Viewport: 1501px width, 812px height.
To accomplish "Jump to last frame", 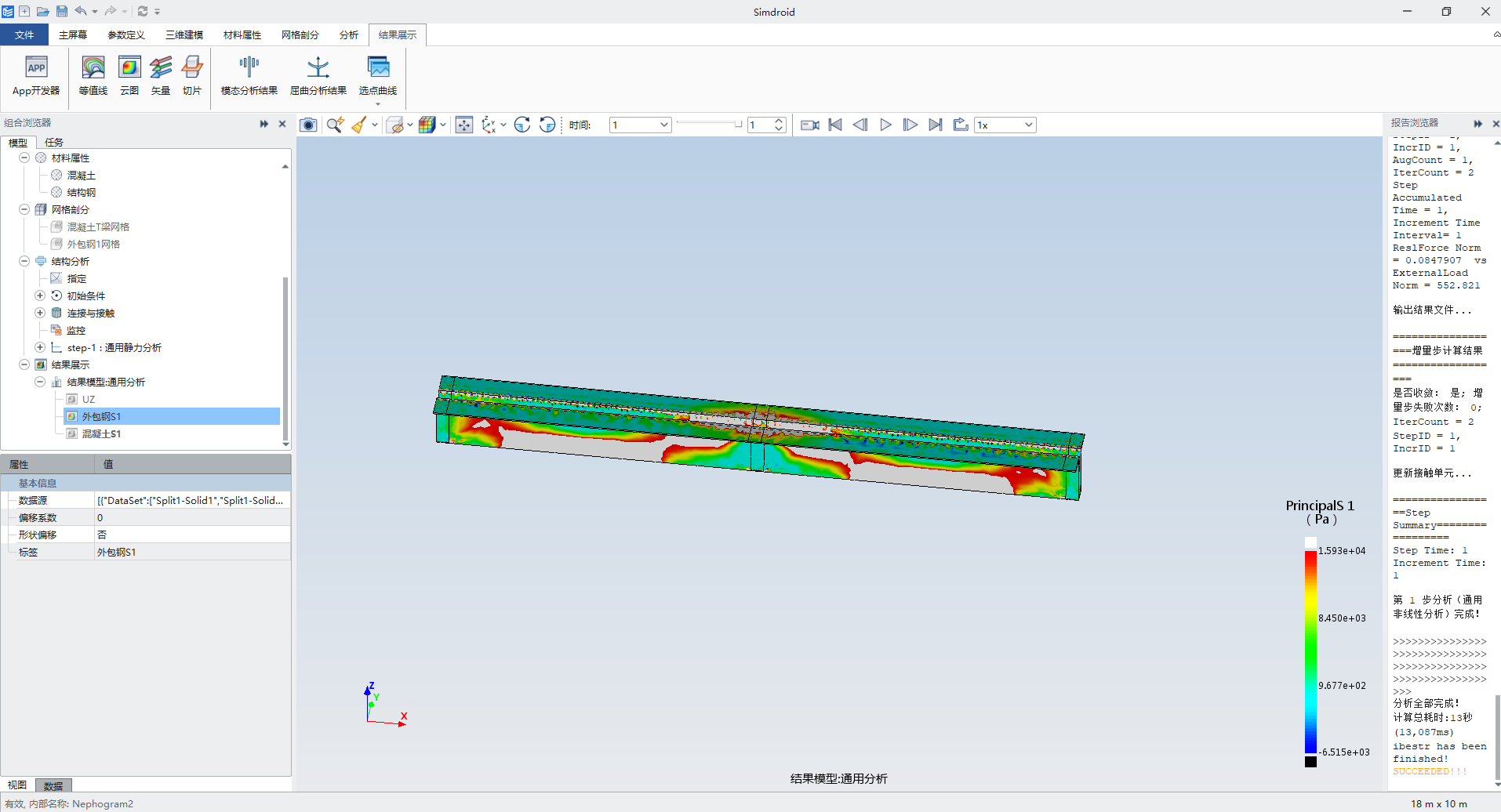I will point(936,125).
